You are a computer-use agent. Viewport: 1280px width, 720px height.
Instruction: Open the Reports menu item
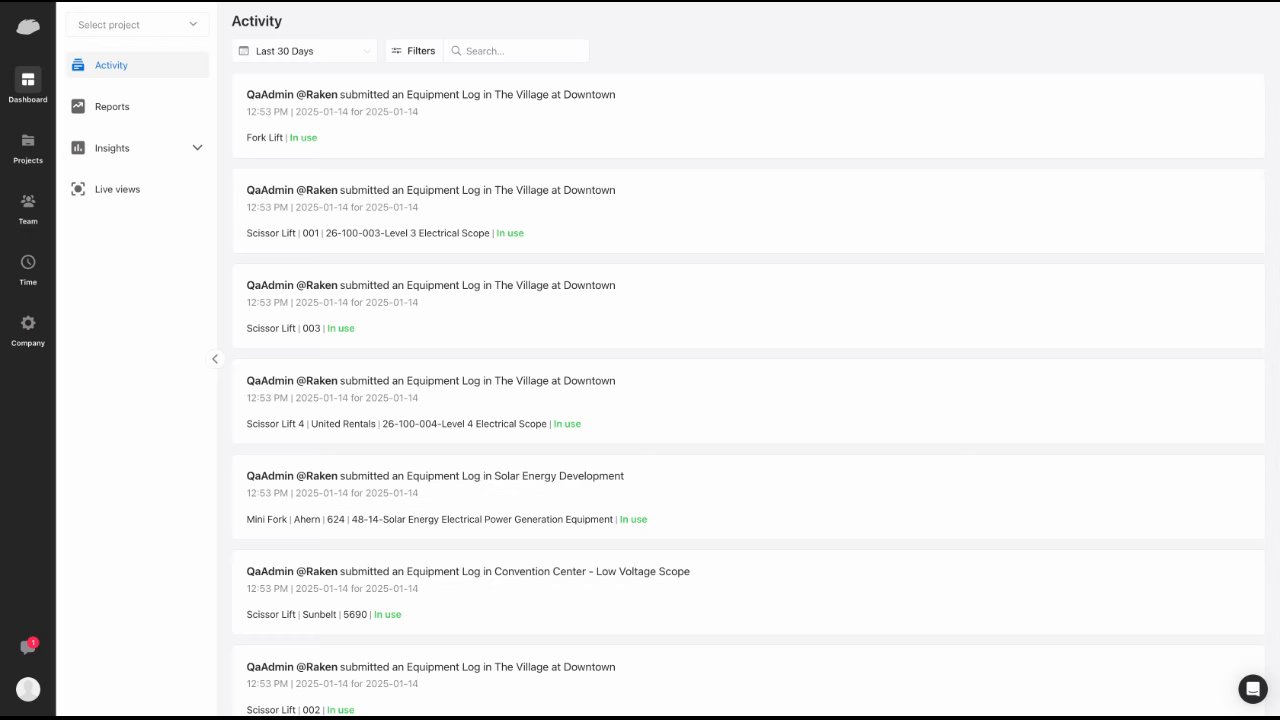click(112, 107)
